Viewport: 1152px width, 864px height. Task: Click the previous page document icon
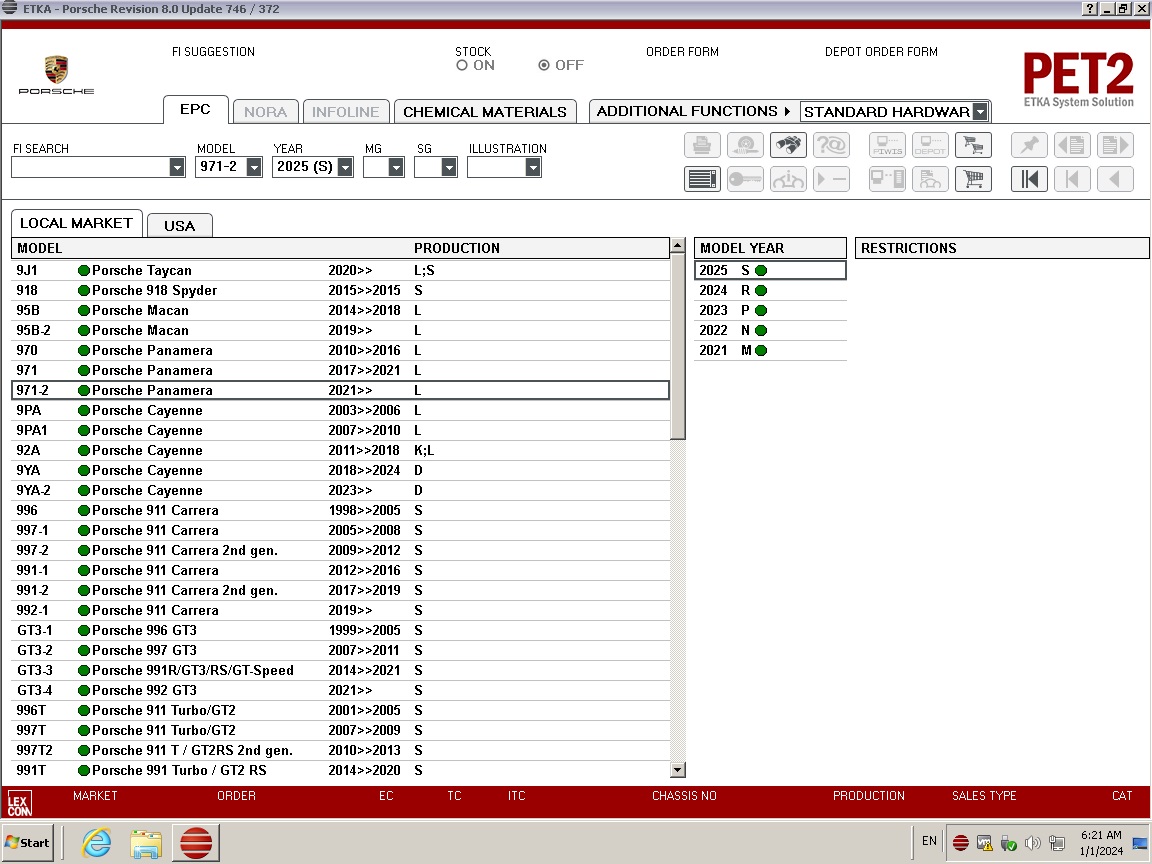tap(1072, 145)
